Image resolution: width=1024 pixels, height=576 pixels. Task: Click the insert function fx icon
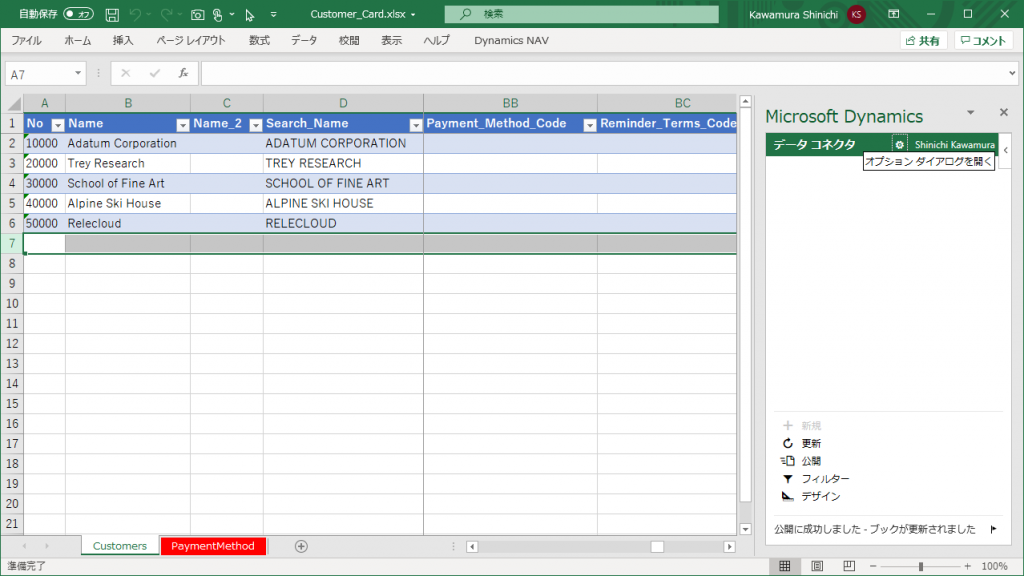(184, 74)
